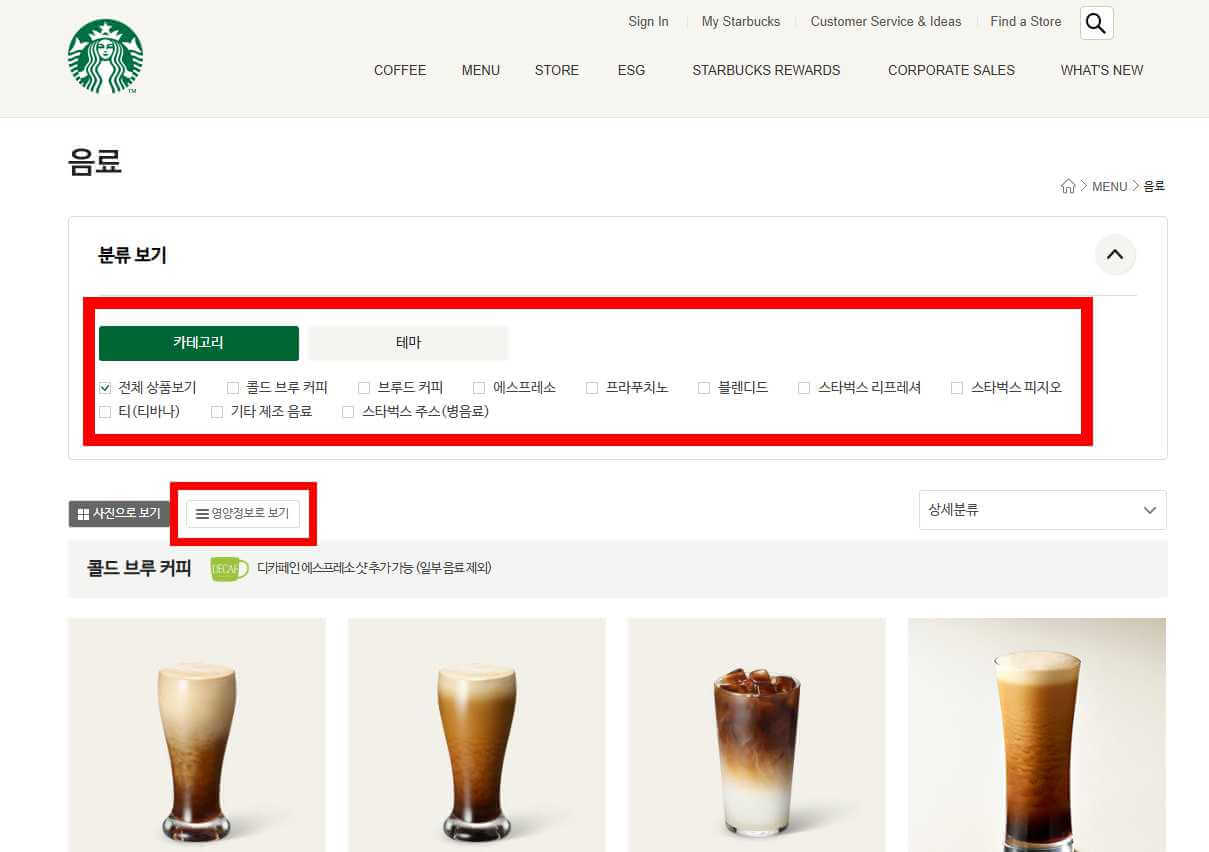Click the Sign In link
Viewport: 1209px width, 852px height.
648,21
